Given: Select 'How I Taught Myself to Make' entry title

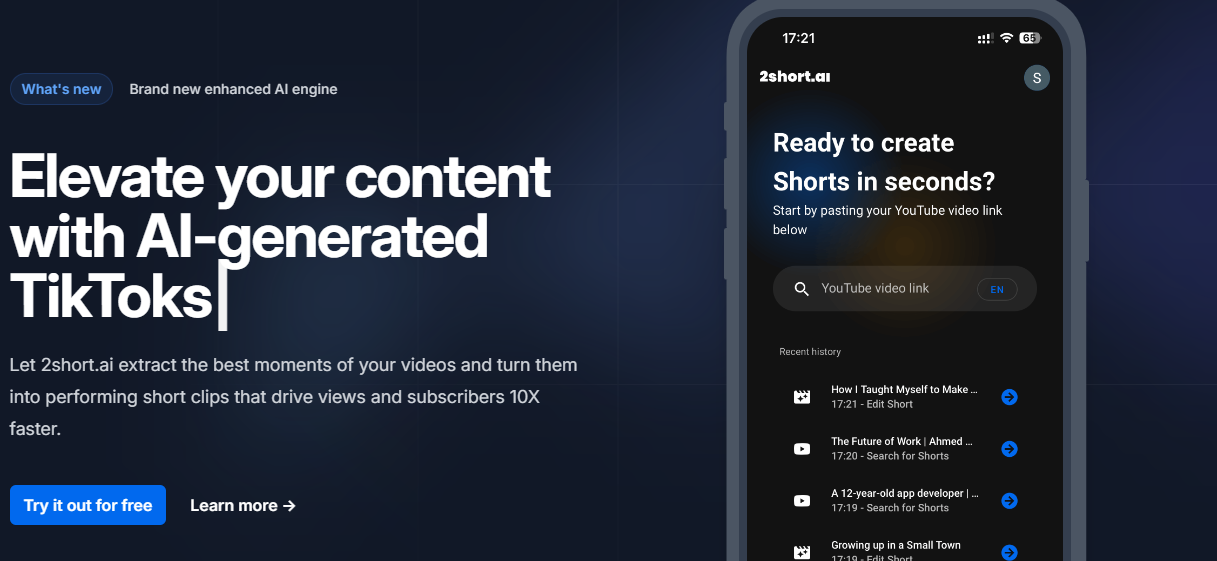Looking at the screenshot, I should pos(904,389).
